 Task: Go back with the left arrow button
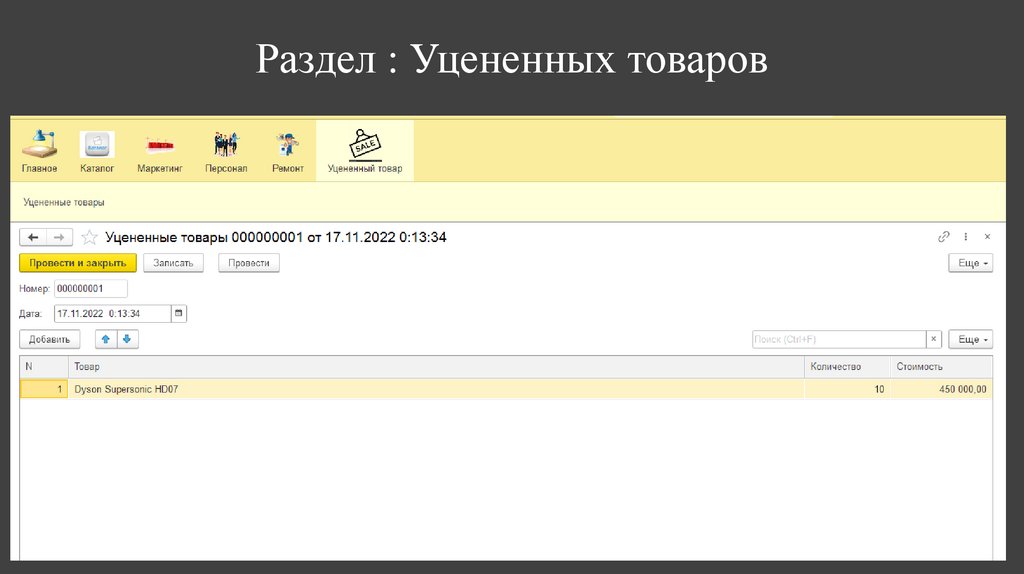pyautogui.click(x=33, y=237)
